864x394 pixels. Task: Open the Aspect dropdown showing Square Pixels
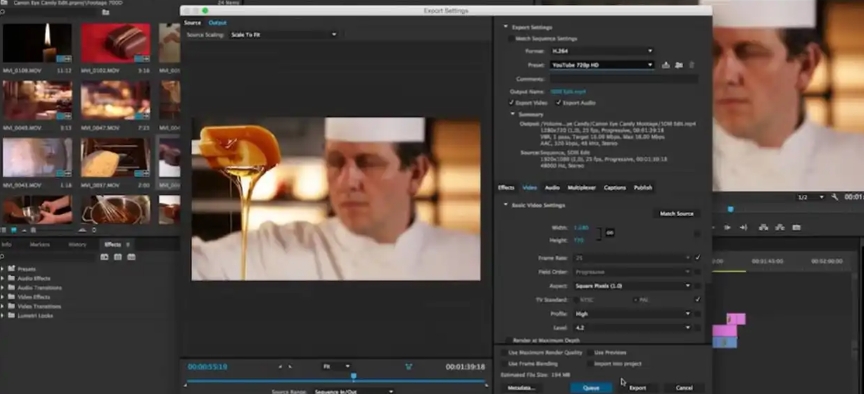pyautogui.click(x=633, y=286)
